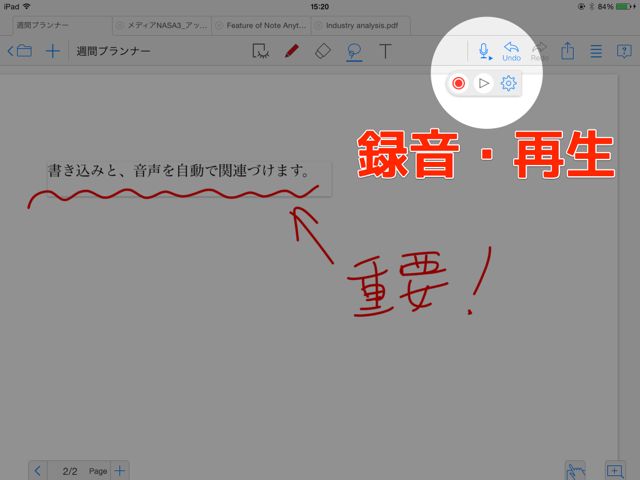The image size is (640, 480).
Task: Open the folder back navigation icon
Action: pyautogui.click(x=20, y=51)
